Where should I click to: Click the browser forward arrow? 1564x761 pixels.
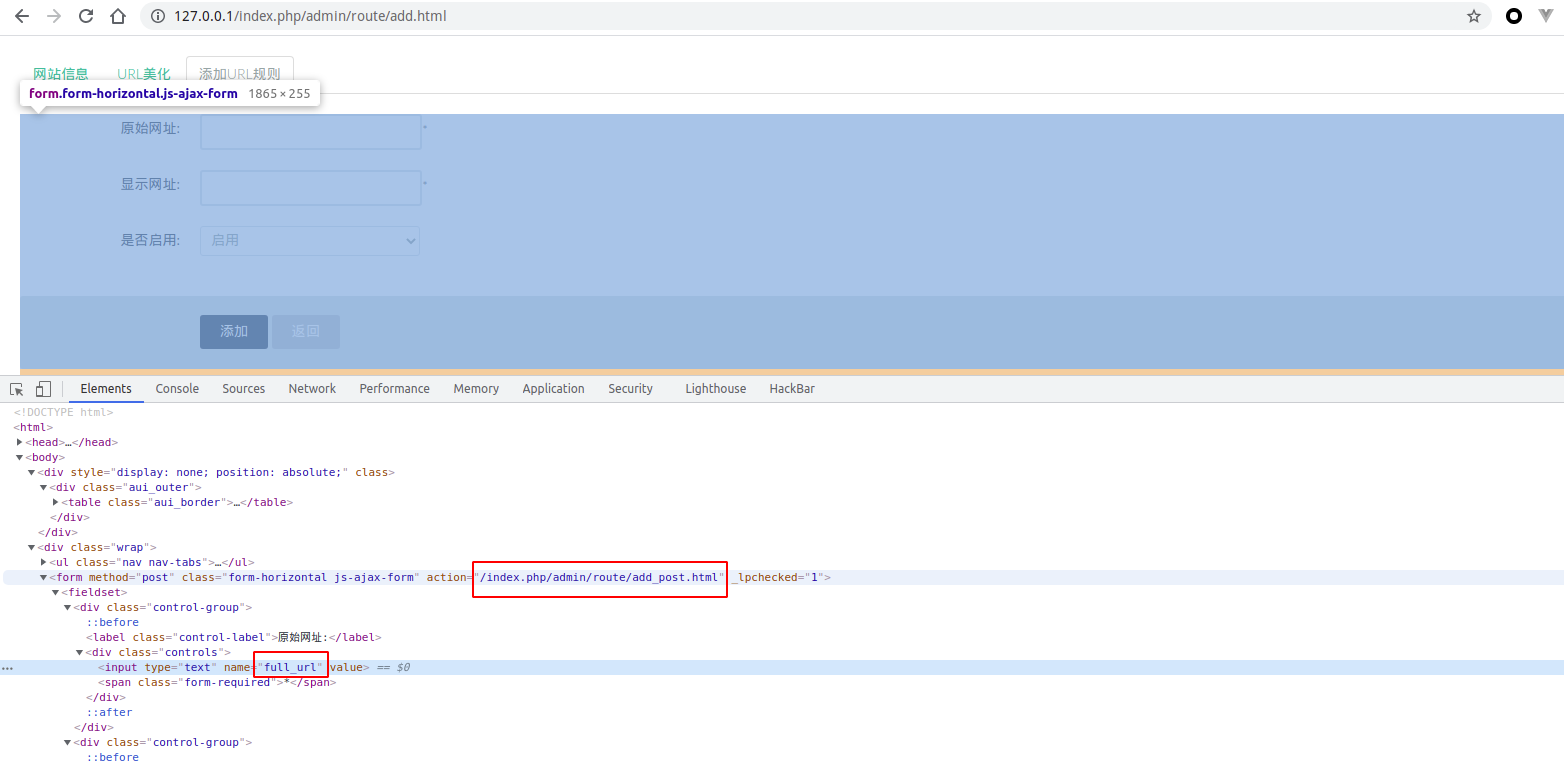(x=54, y=16)
